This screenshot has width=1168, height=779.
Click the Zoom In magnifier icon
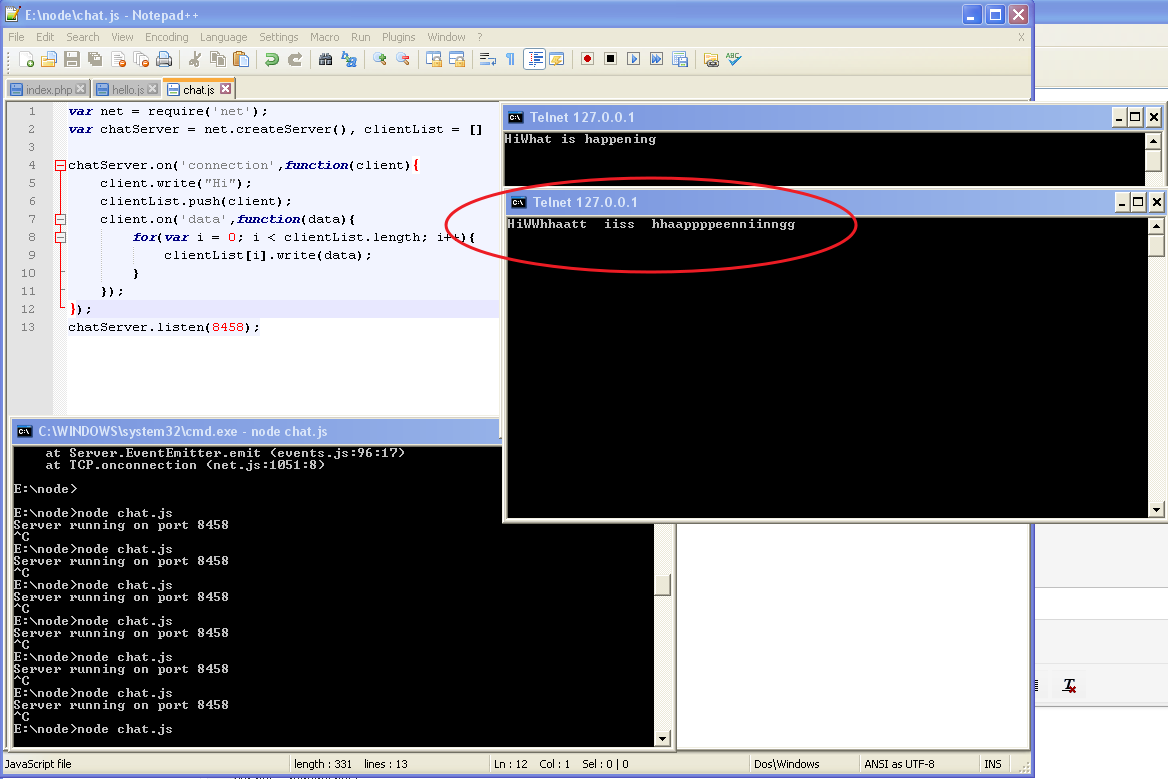click(x=380, y=60)
